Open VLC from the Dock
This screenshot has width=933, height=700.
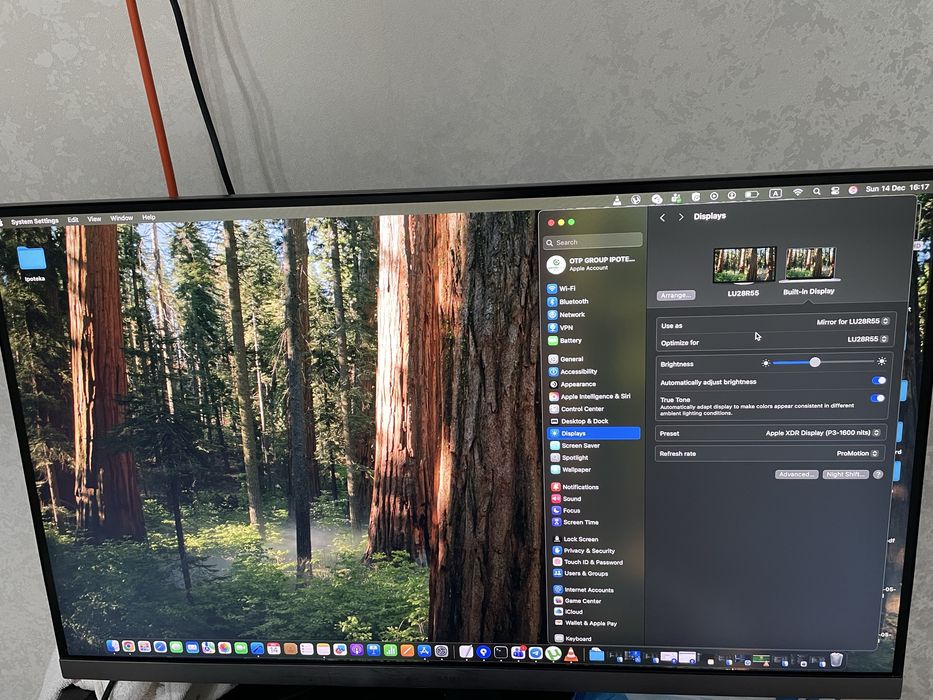[x=571, y=654]
